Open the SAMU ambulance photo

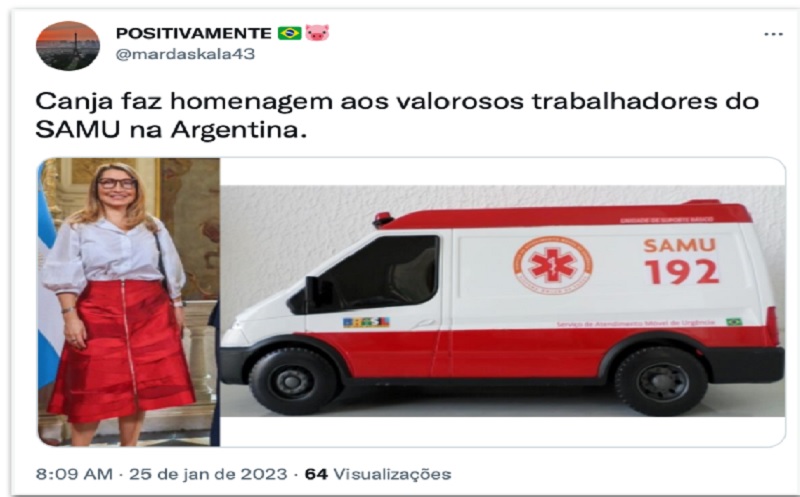(x=503, y=302)
